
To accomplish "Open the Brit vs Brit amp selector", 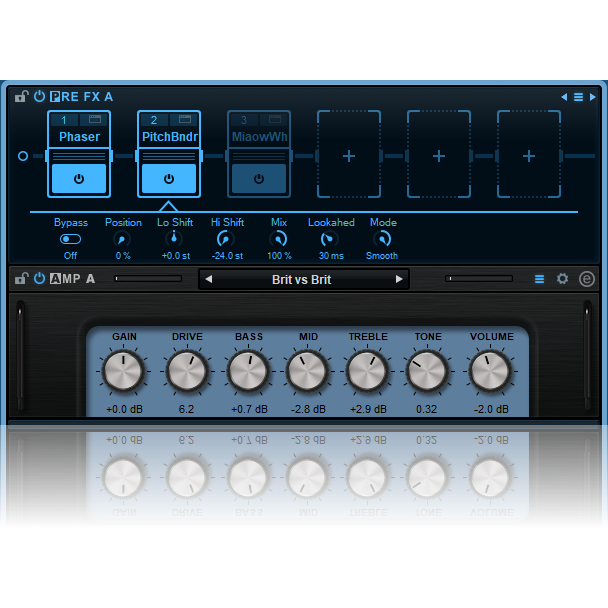I will tap(302, 280).
